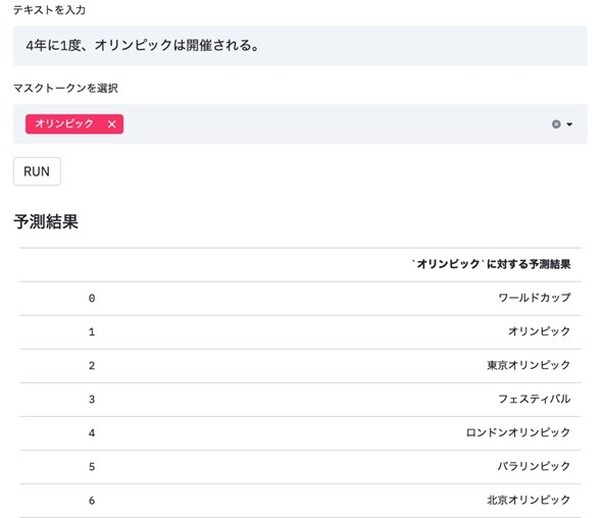Click the 予測結果 section heading

[45, 222]
